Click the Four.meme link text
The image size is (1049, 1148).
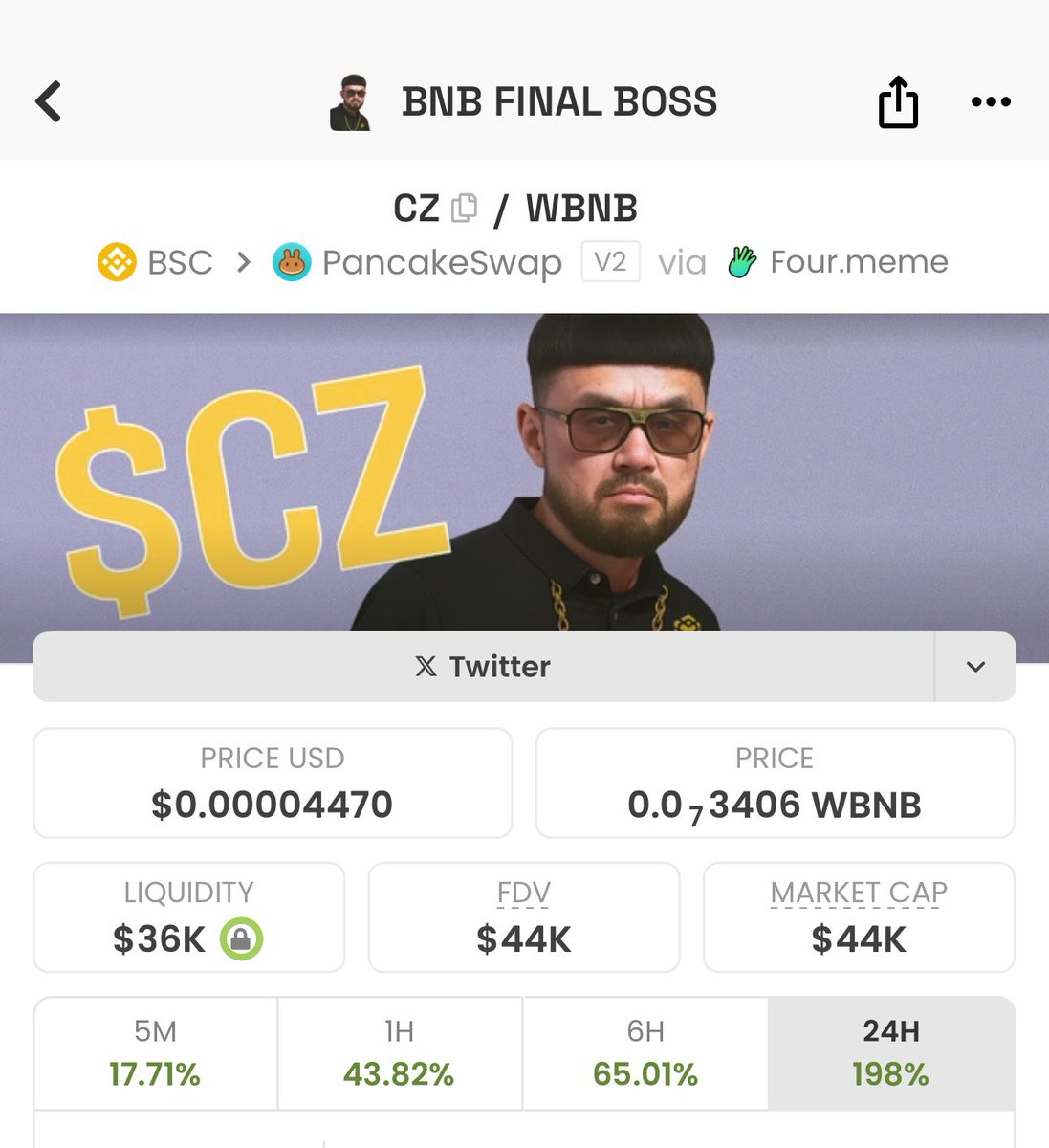point(859,262)
